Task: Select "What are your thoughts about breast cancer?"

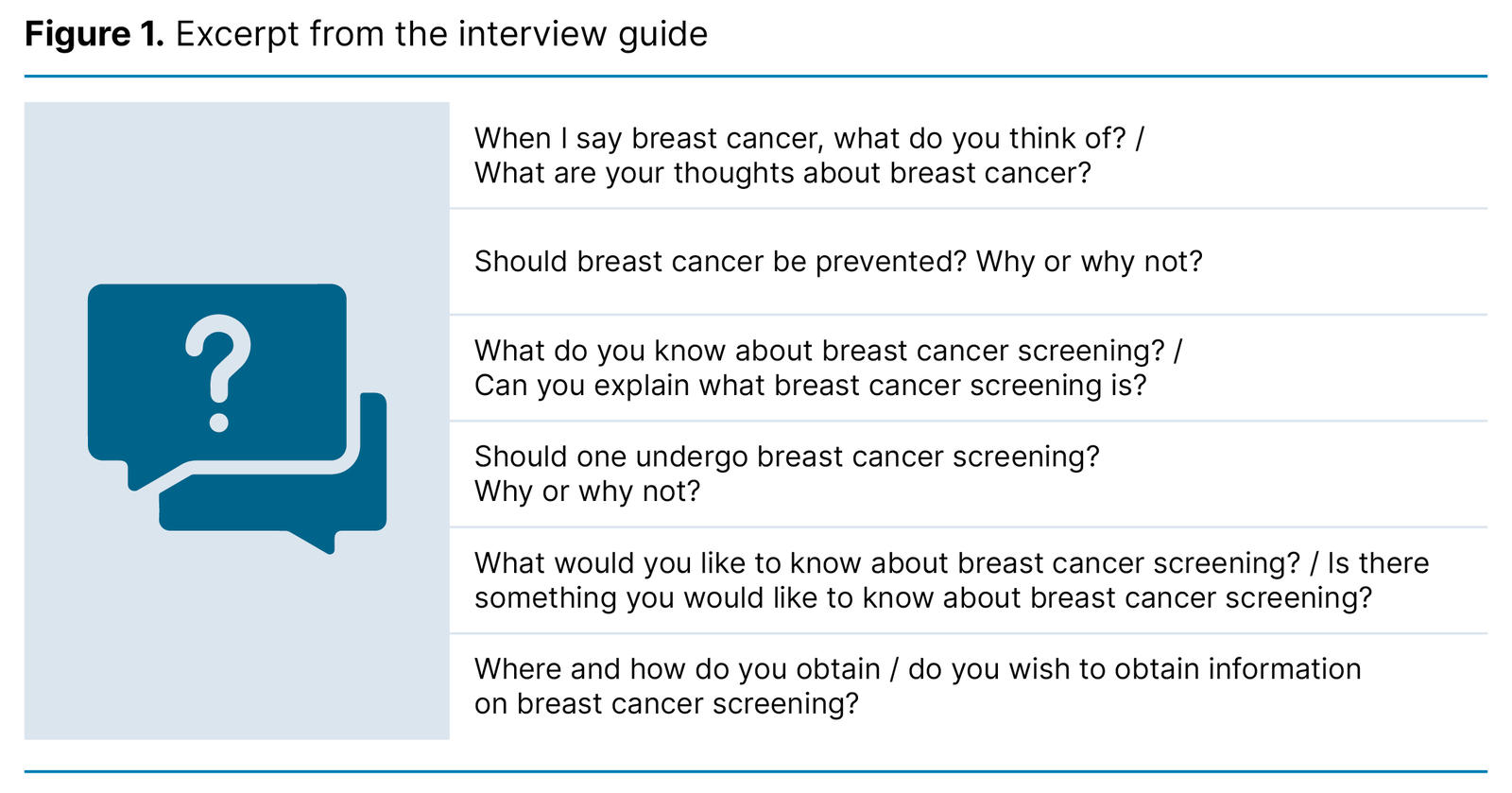Action: pyautogui.click(x=782, y=174)
